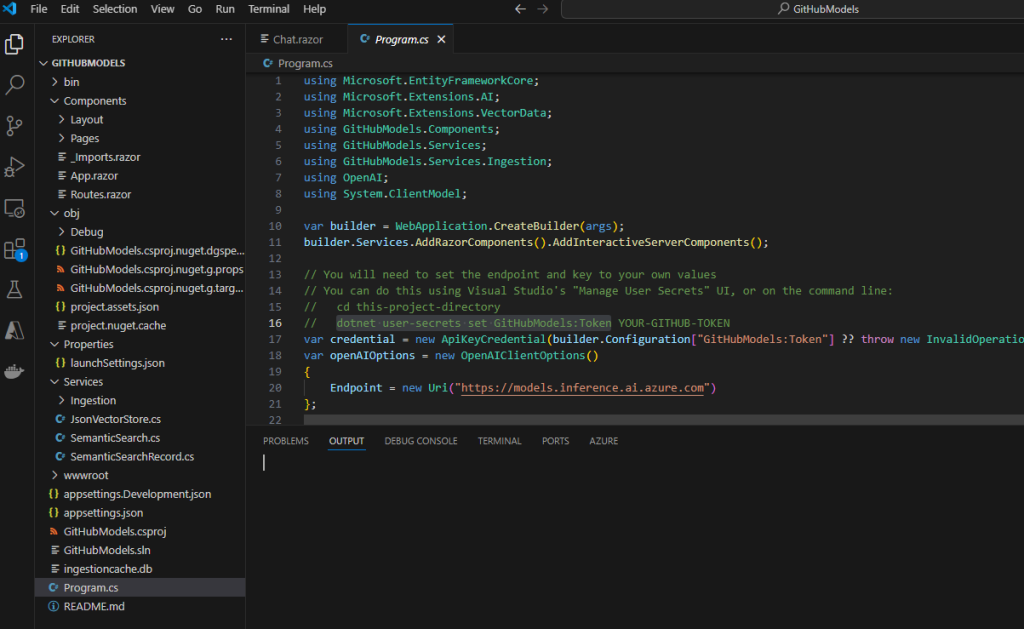Screen dimensions: 1024x629
Task: Open Explorer more actions ellipsis
Action: (x=226, y=39)
